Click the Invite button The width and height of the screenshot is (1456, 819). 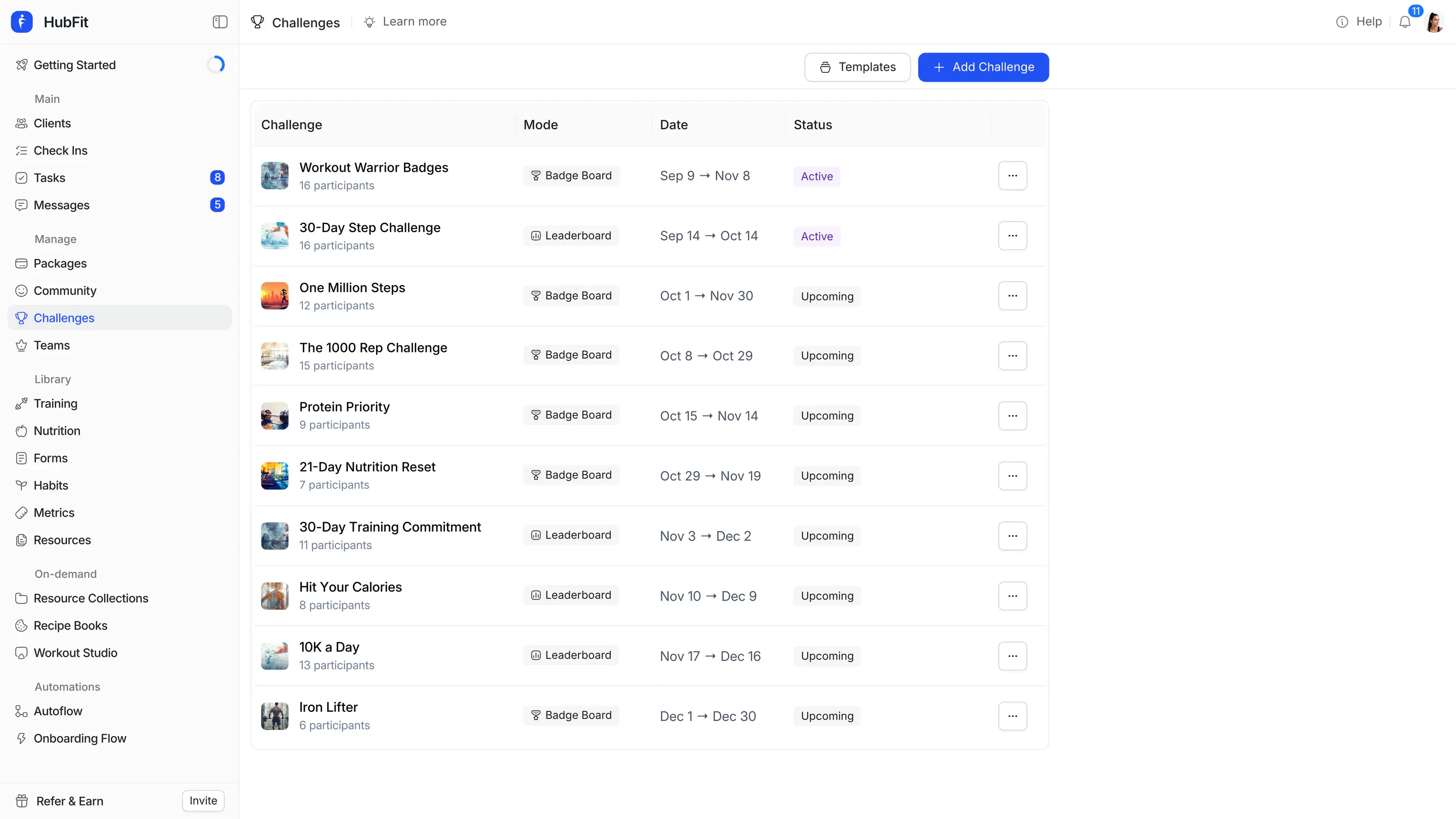tap(203, 801)
